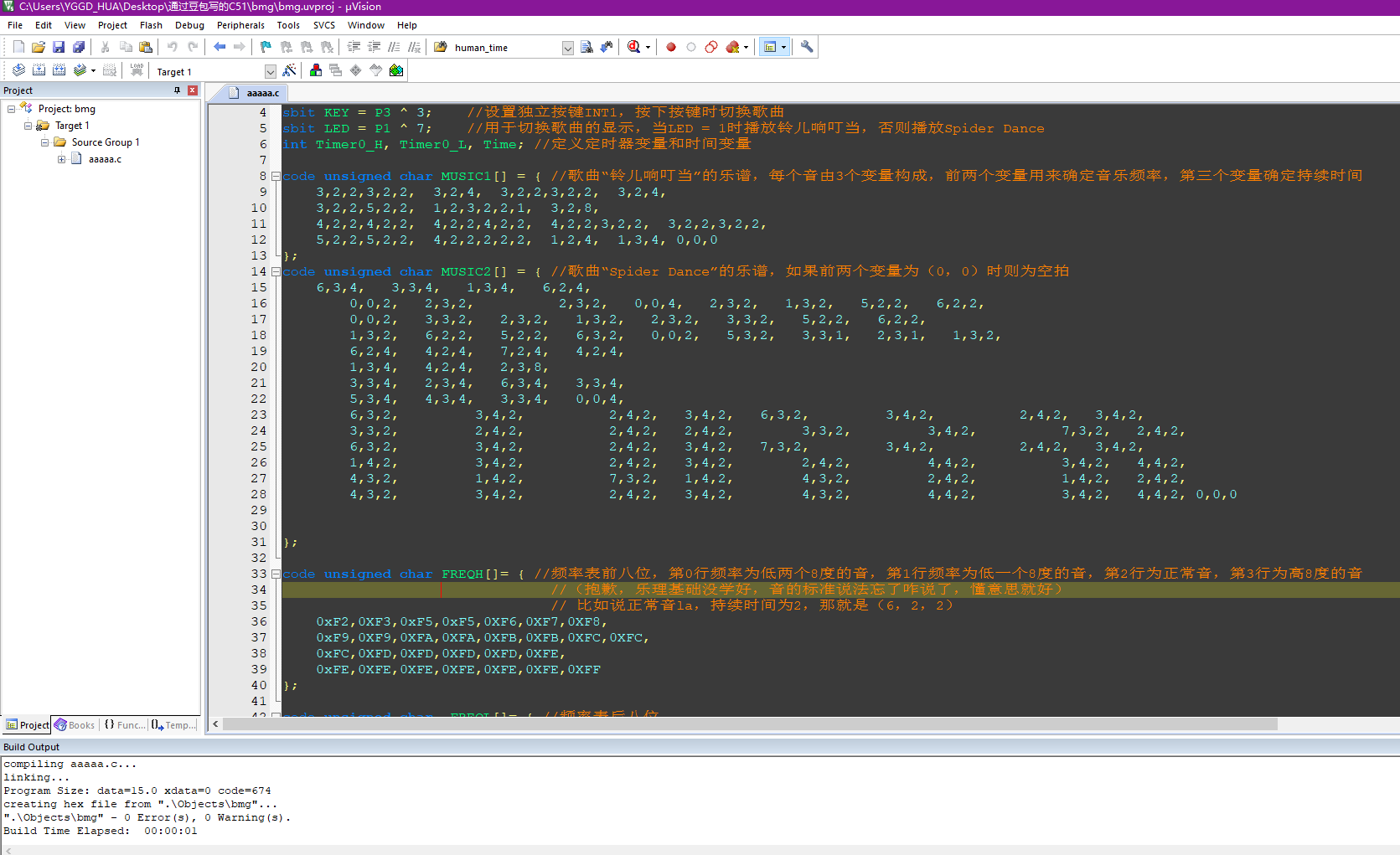Click line number 20 in margin
The height and width of the screenshot is (855, 1400).
click(x=259, y=367)
